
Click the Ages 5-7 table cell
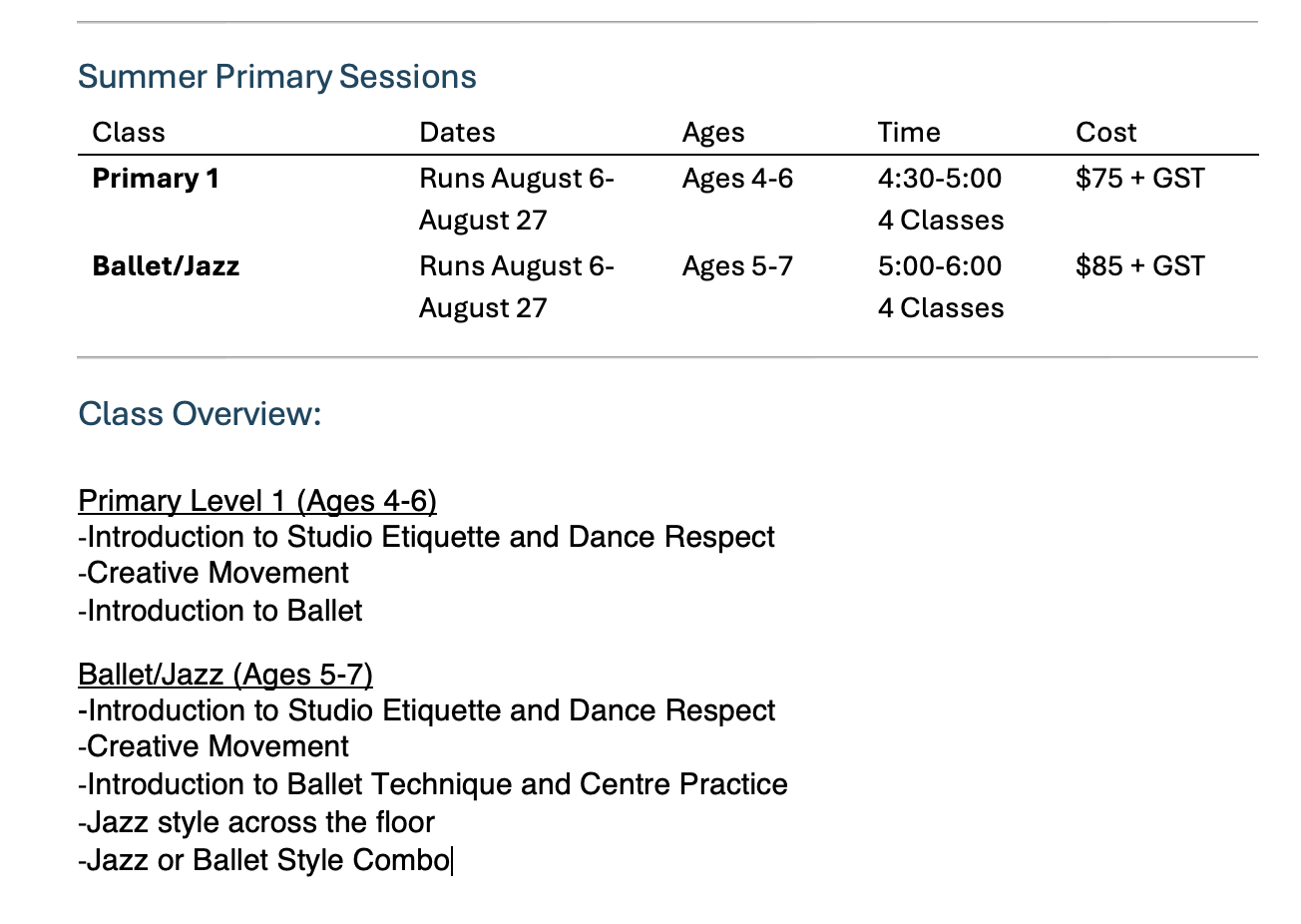pos(738,266)
